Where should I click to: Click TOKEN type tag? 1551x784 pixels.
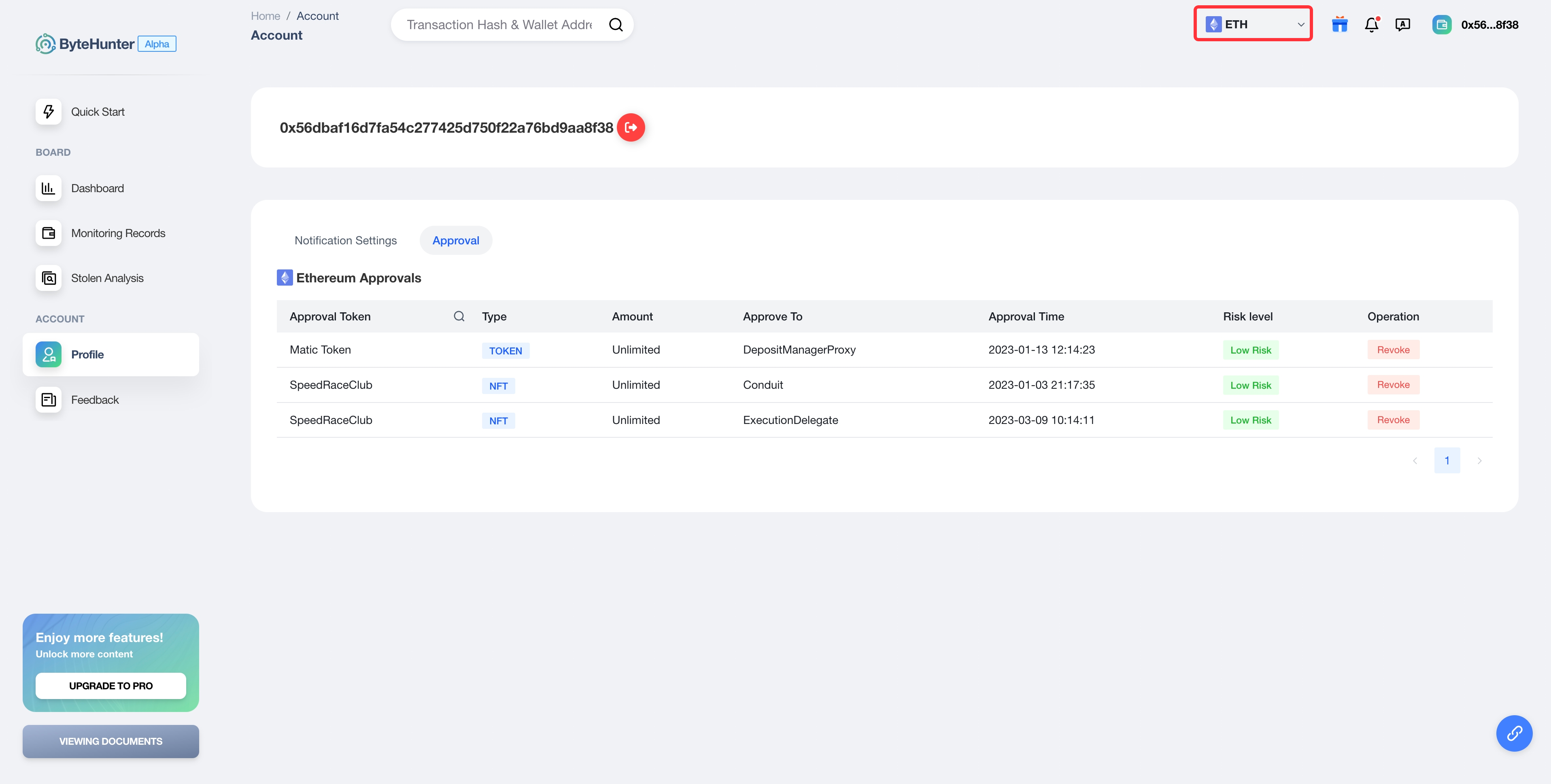point(506,351)
